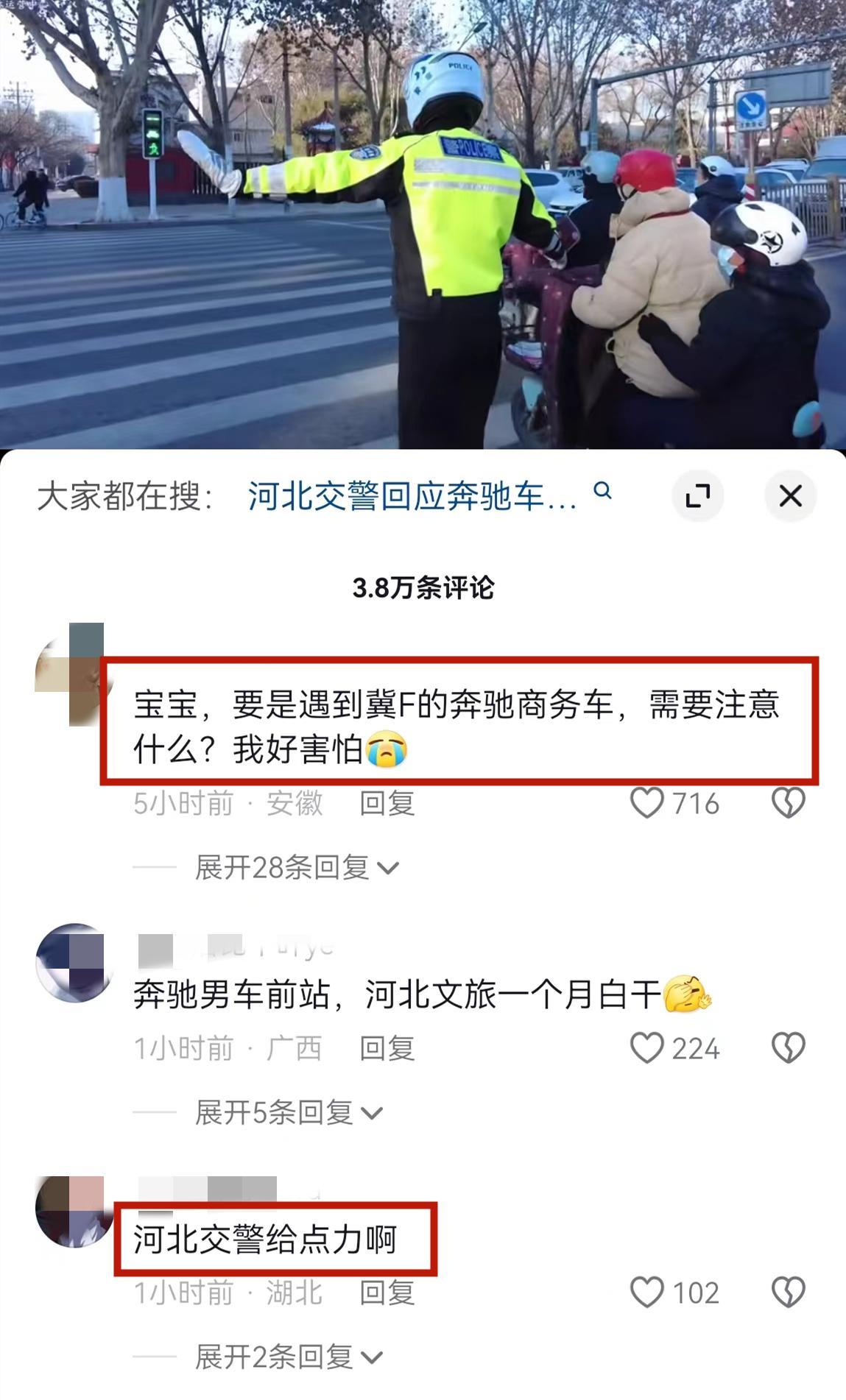Dislike the Anhui user's comment
The image size is (846, 1400).
coord(788,803)
